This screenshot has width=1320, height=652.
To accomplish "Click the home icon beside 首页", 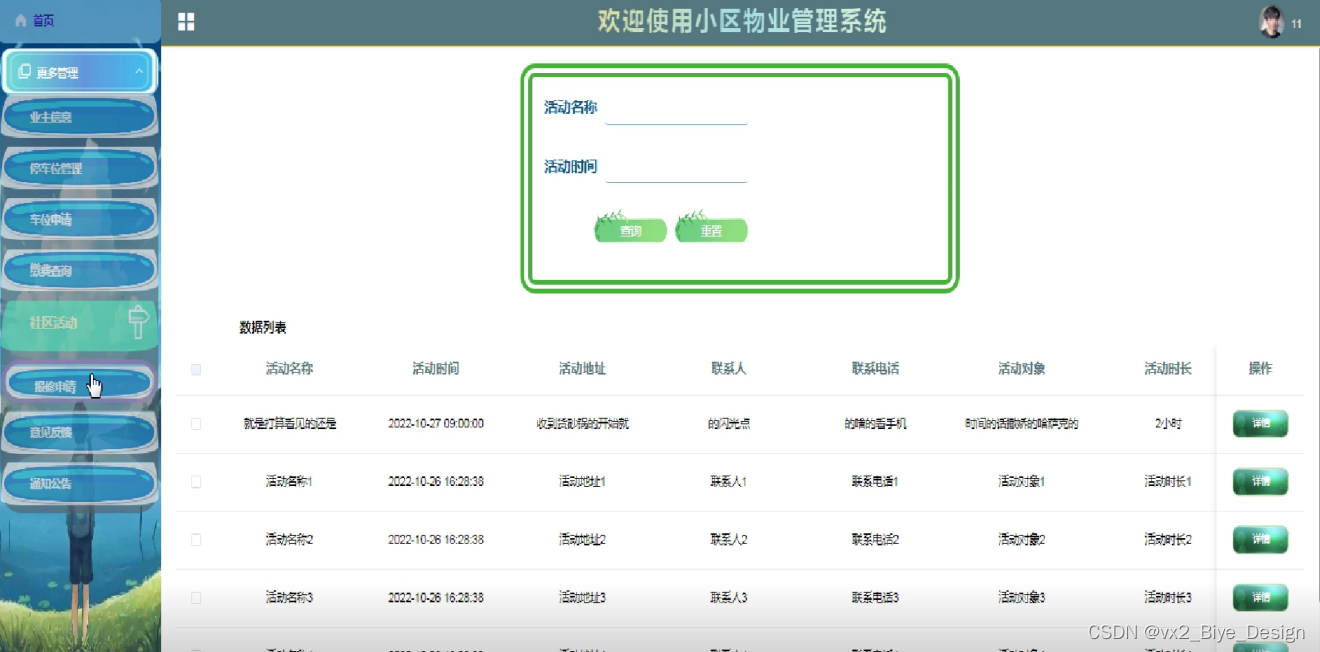I will pyautogui.click(x=20, y=20).
